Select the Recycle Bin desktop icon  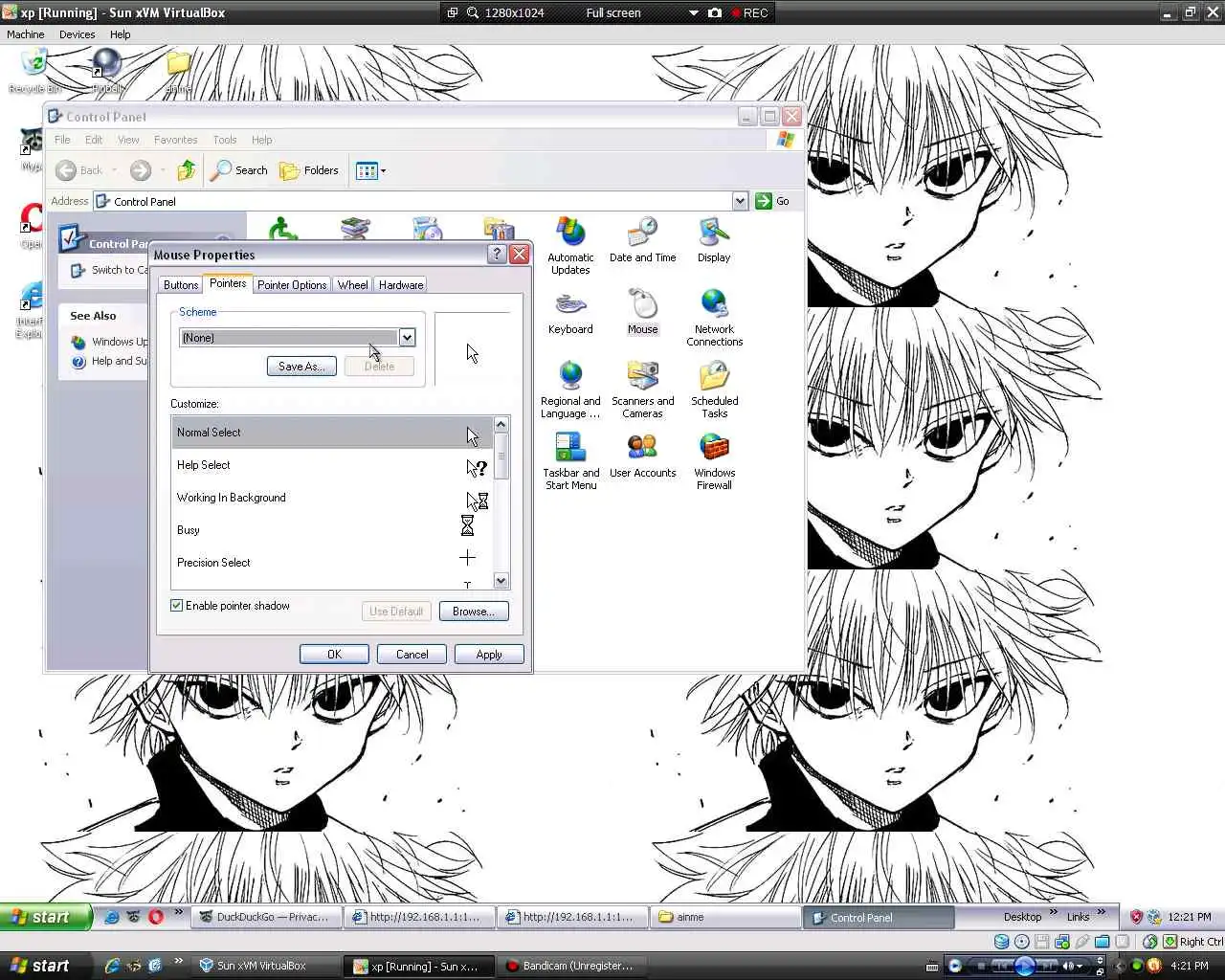33,72
